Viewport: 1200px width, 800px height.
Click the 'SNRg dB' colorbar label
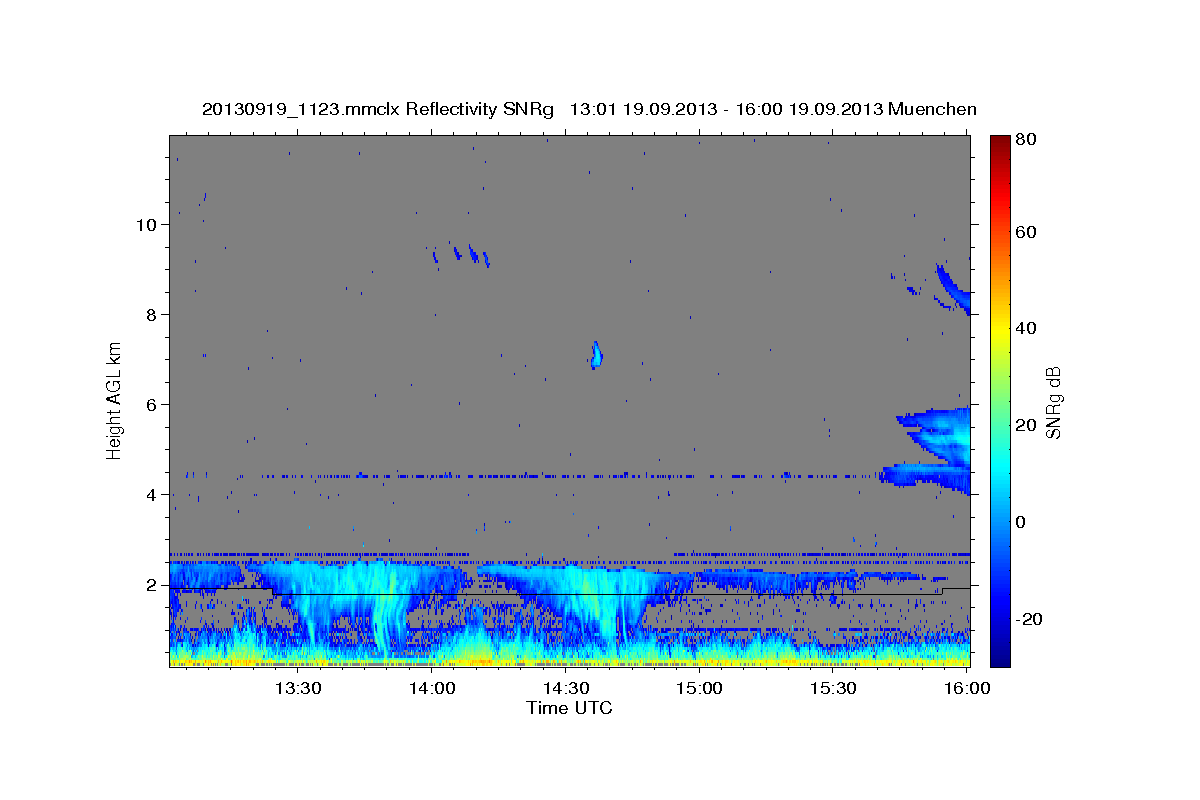coord(1053,402)
